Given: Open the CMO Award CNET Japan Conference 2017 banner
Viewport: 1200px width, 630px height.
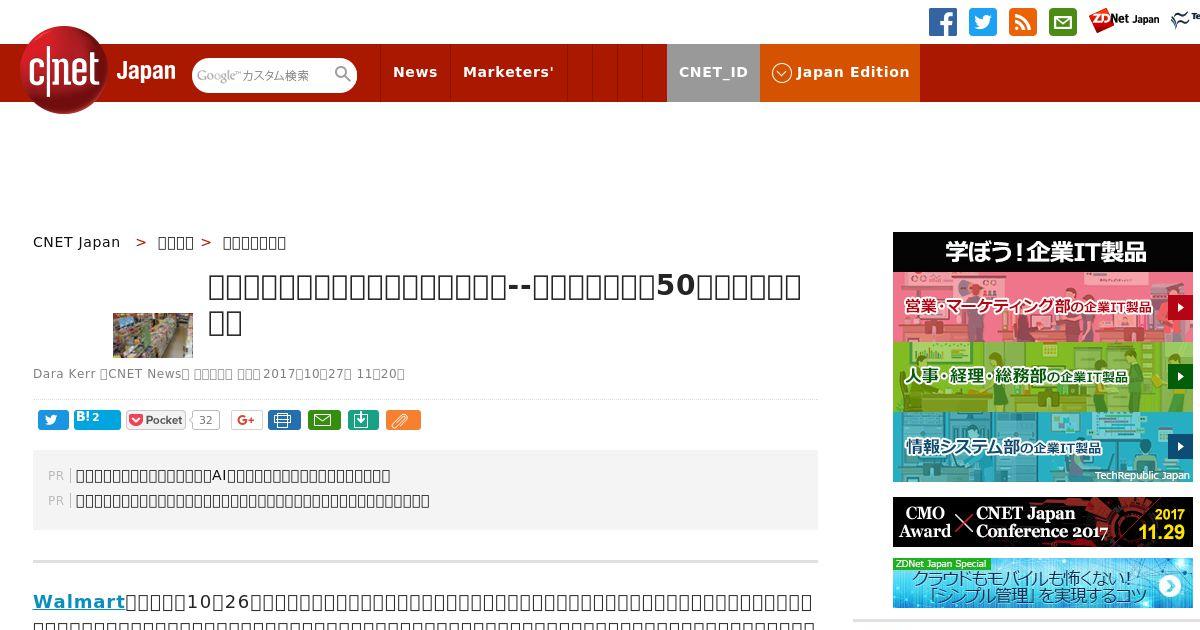Looking at the screenshot, I should [x=1043, y=522].
